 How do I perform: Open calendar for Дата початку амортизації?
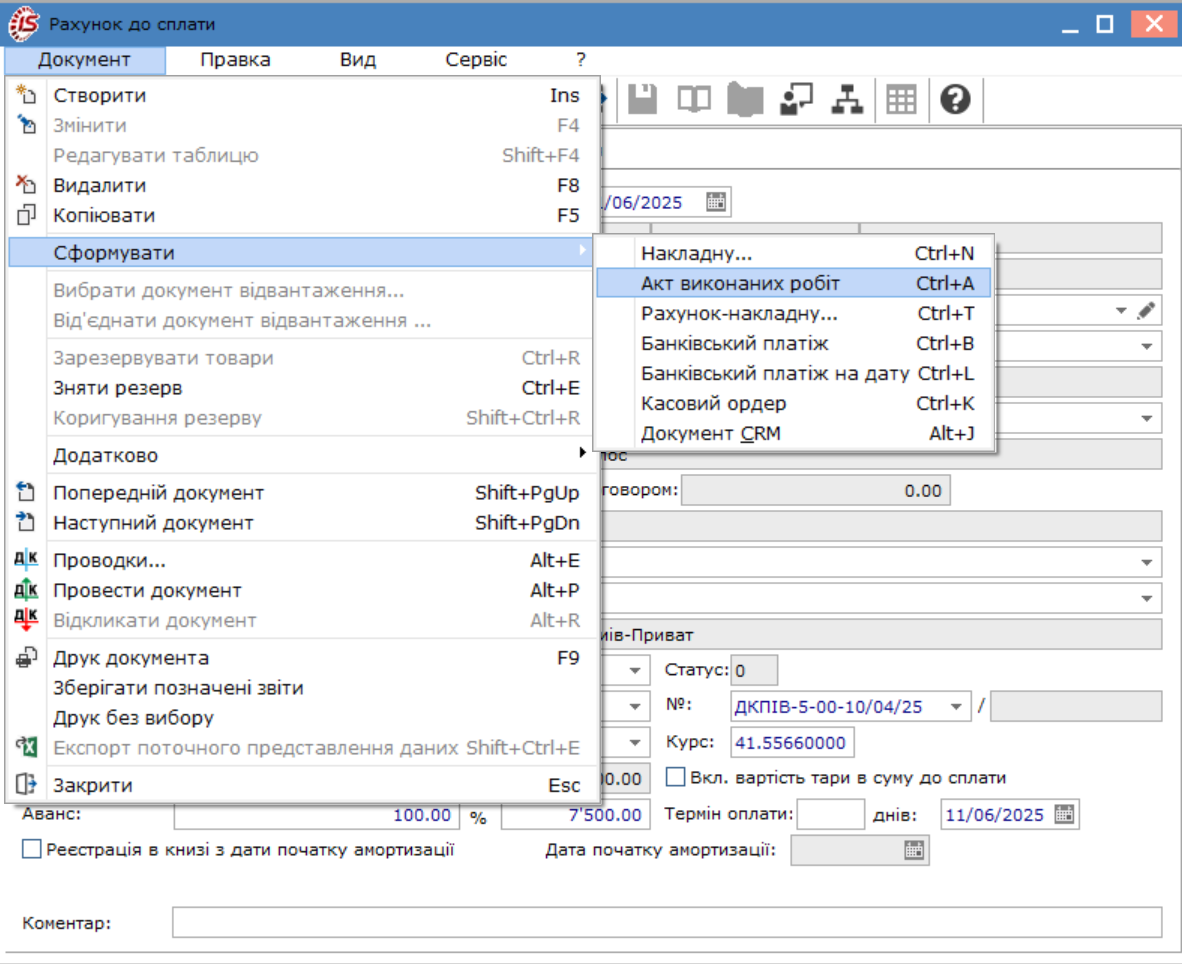coord(914,850)
